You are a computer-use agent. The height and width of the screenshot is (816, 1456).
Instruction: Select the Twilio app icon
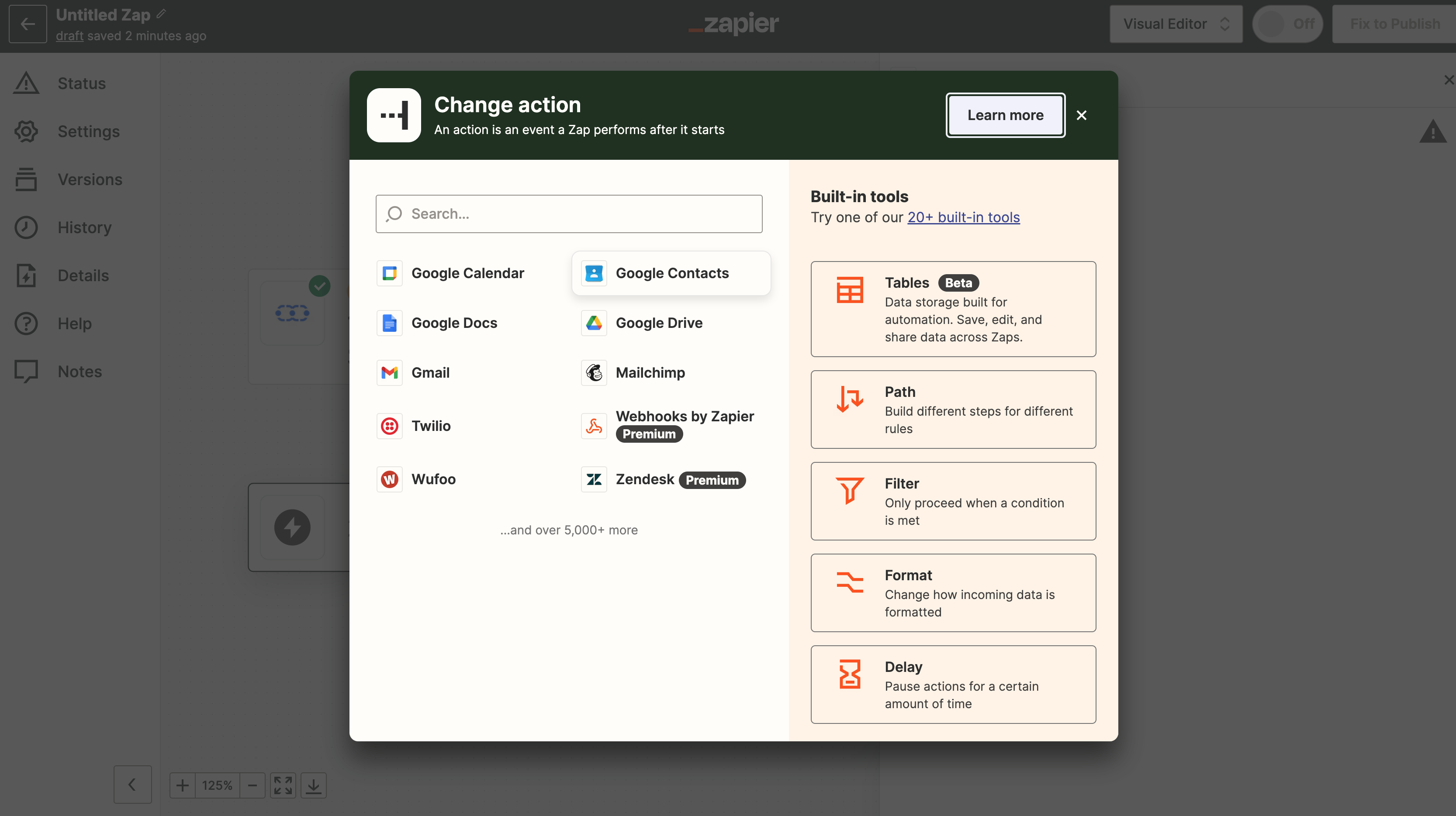[389, 426]
